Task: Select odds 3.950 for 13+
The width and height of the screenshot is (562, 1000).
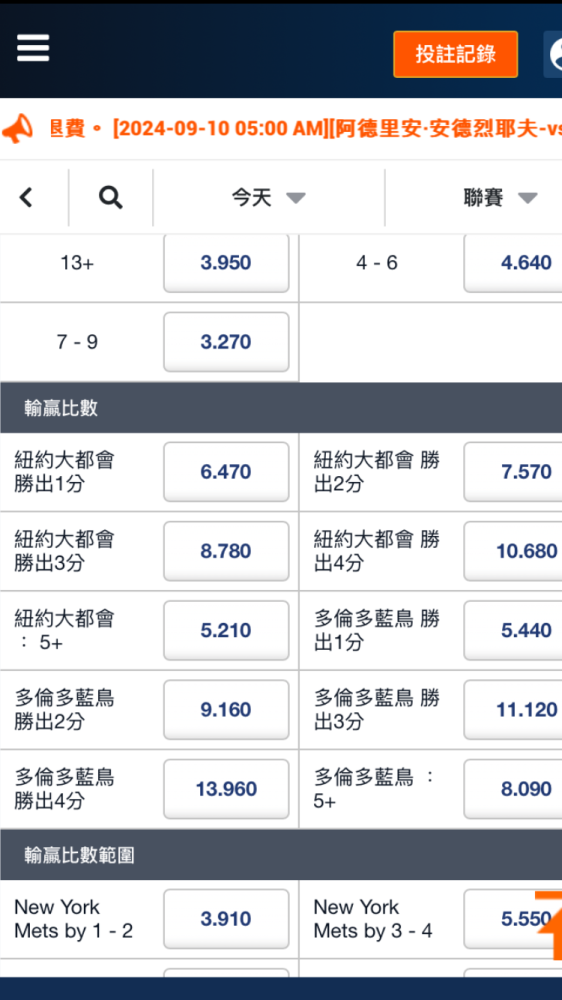Action: pos(226,263)
